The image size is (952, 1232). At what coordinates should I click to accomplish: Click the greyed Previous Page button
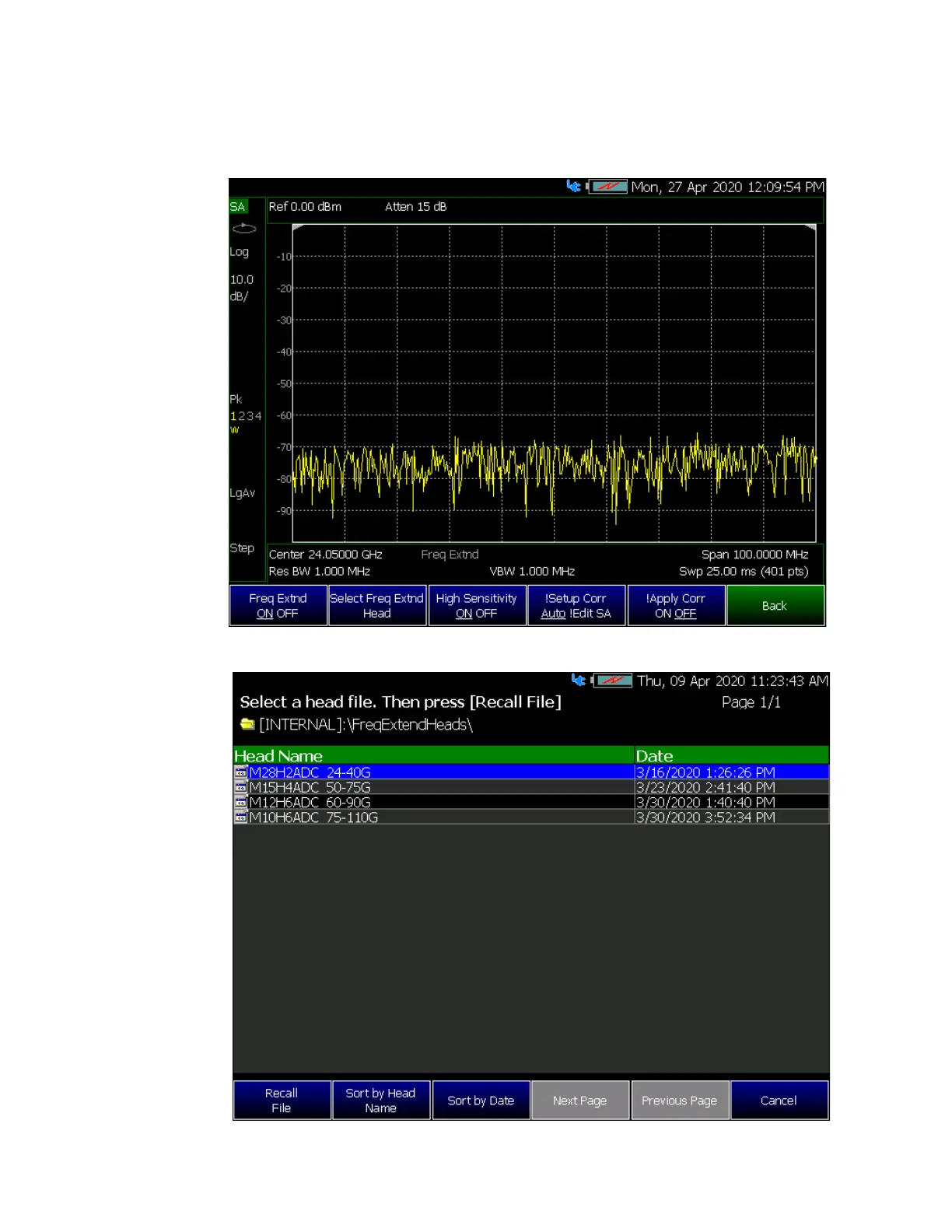coord(680,1100)
